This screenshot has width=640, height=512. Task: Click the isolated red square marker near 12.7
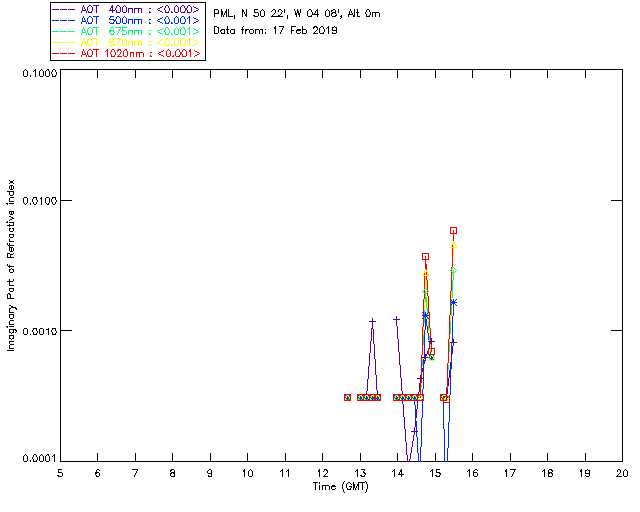[347, 397]
